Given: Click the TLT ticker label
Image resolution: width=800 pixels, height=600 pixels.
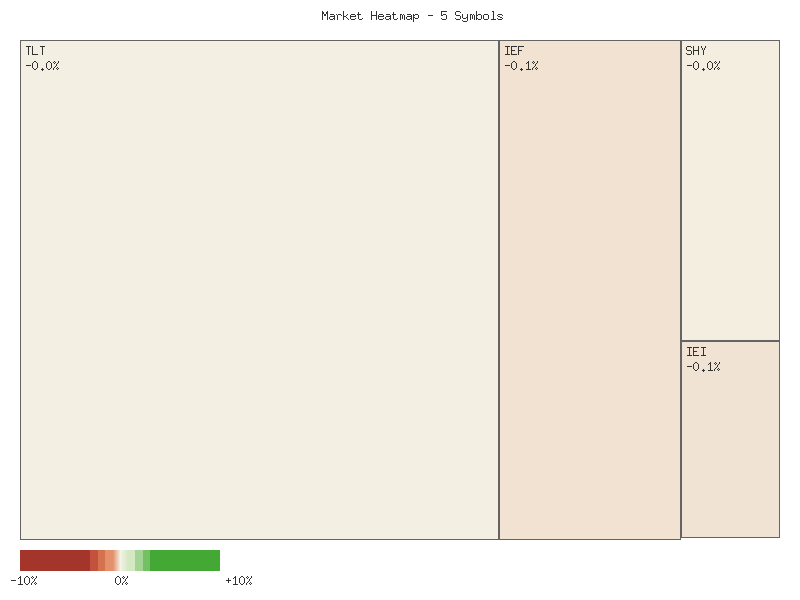Looking at the screenshot, I should pos(34,49).
